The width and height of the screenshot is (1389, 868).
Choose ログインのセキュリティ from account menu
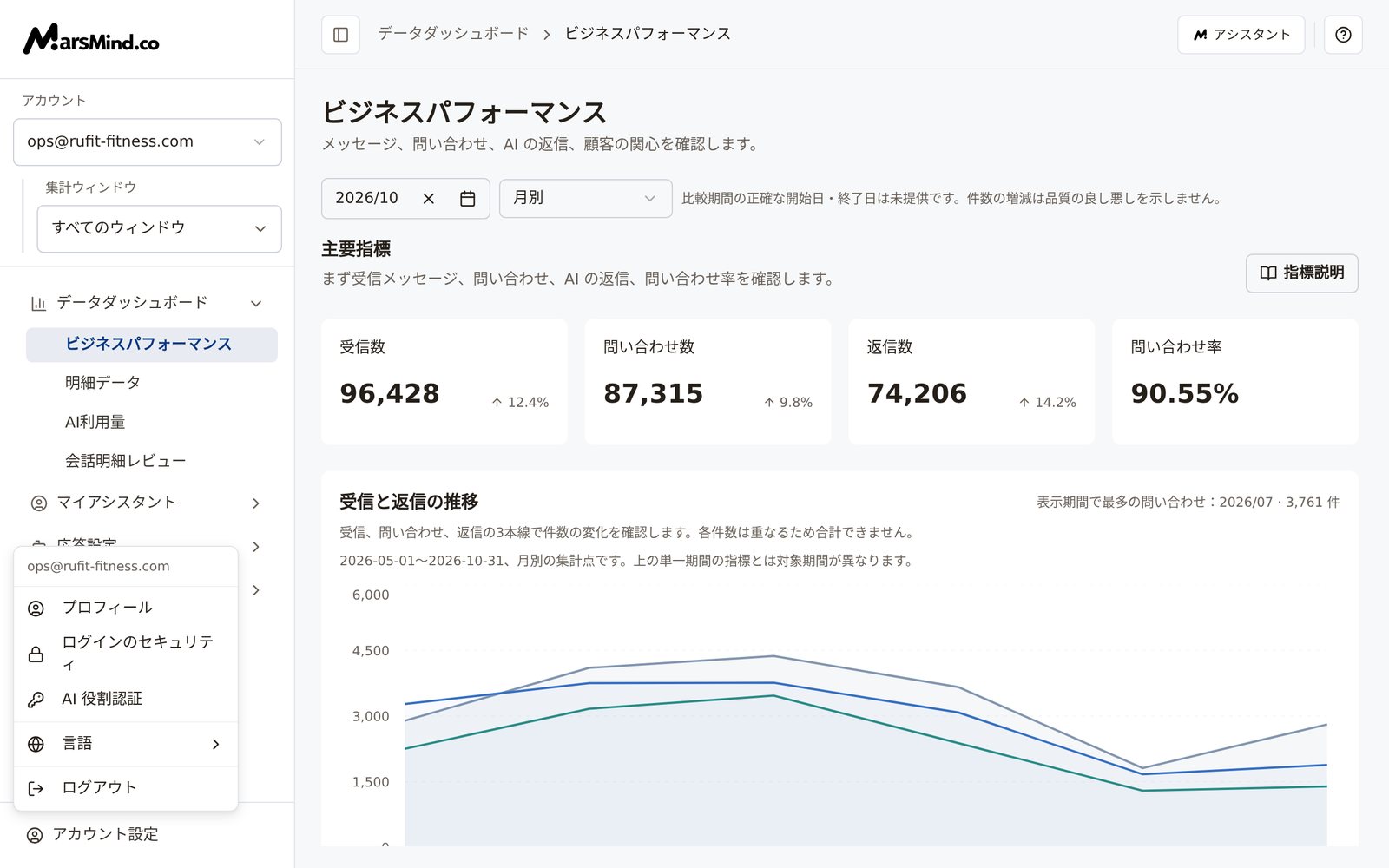pos(126,653)
